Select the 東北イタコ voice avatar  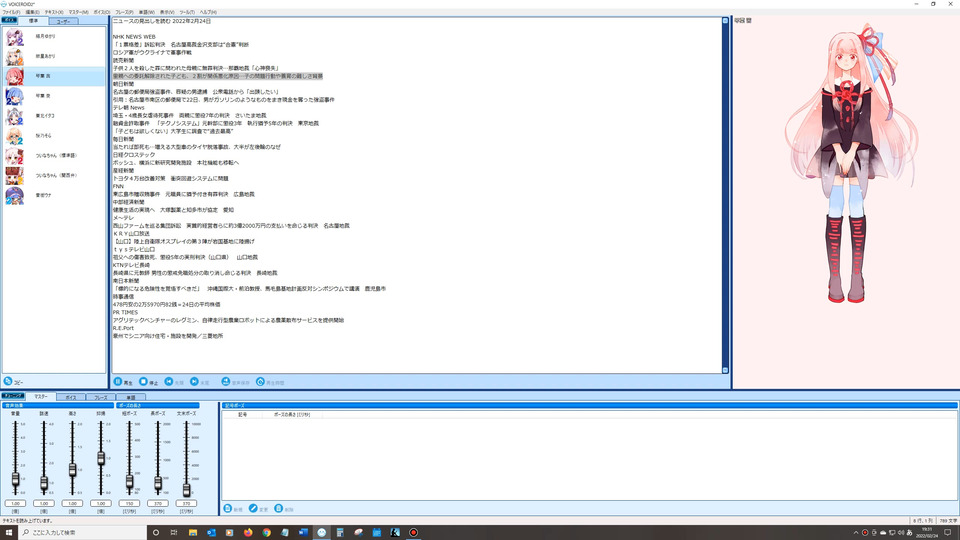click(14, 116)
